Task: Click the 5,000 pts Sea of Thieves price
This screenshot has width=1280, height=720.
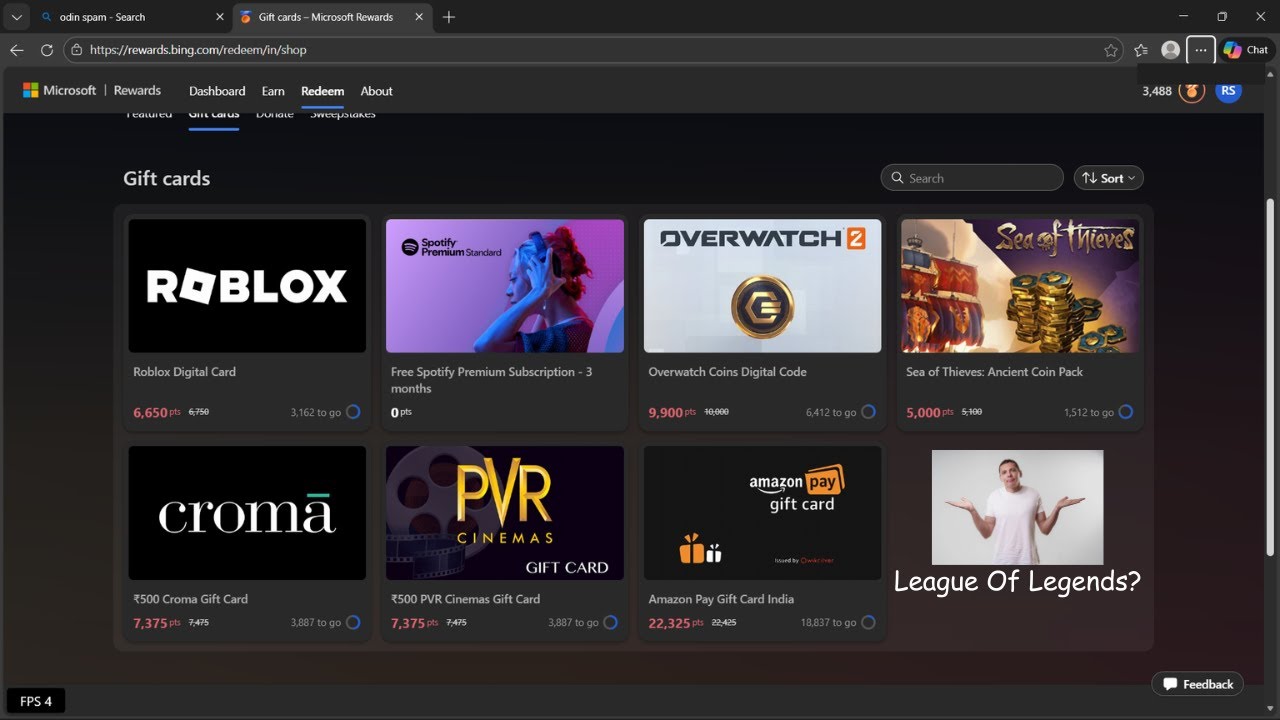Action: 930,412
